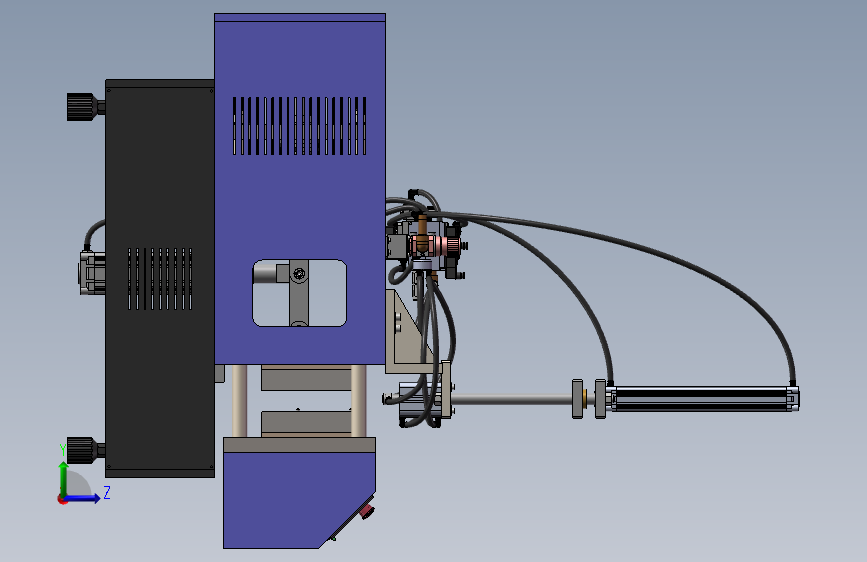Select the large black cabinet body
The width and height of the screenshot is (867, 562).
coord(160,278)
